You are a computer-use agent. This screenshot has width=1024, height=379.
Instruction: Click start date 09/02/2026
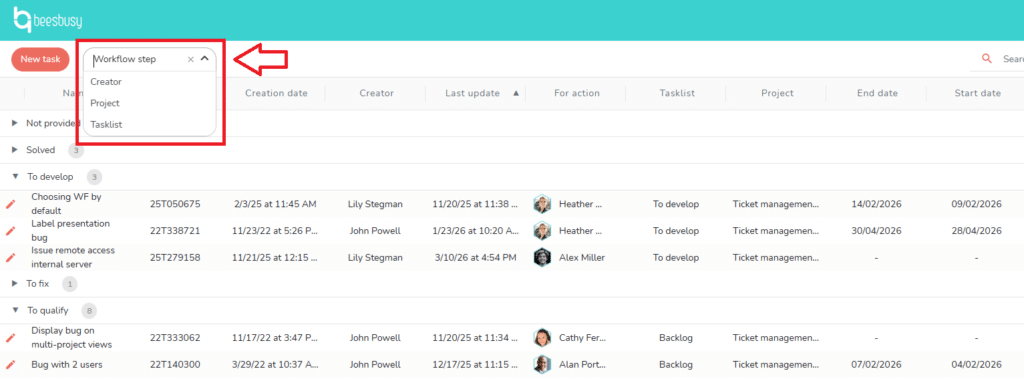coord(976,204)
